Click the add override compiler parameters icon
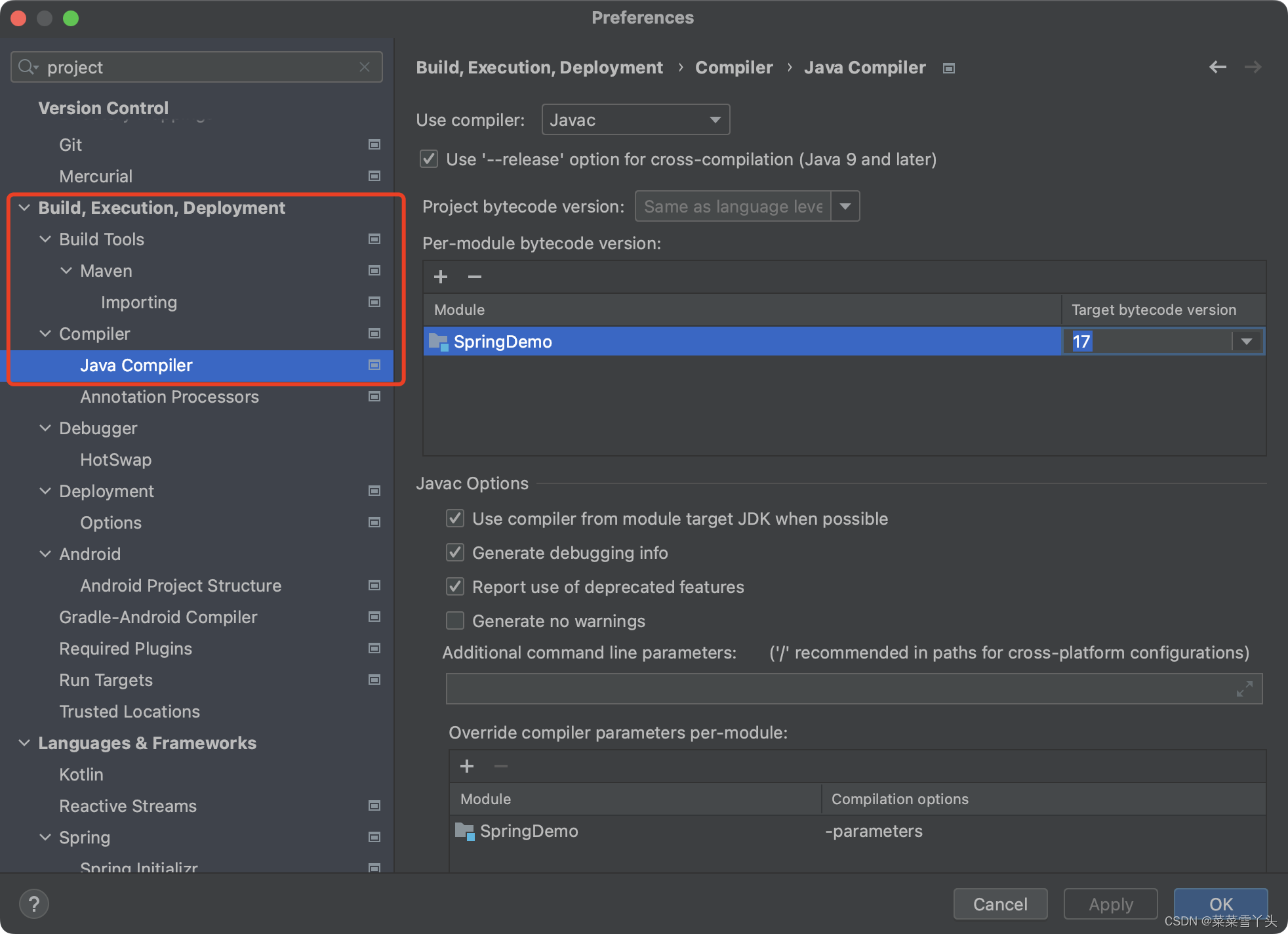The height and width of the screenshot is (934, 1288). click(x=465, y=766)
